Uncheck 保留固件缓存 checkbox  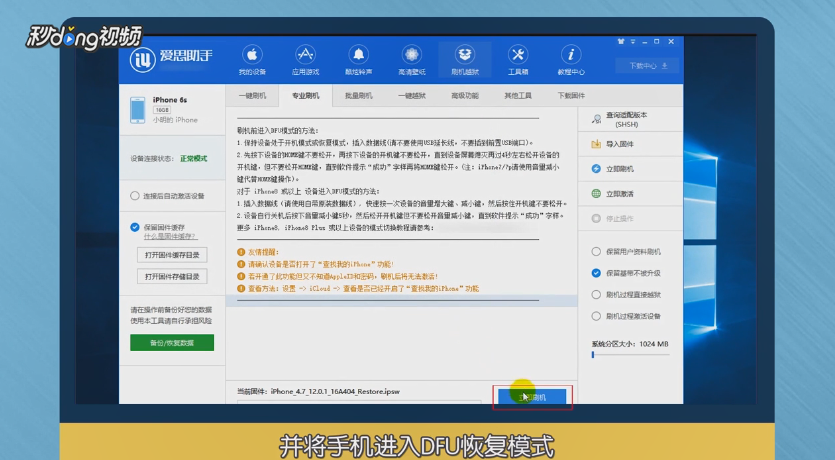coord(135,227)
